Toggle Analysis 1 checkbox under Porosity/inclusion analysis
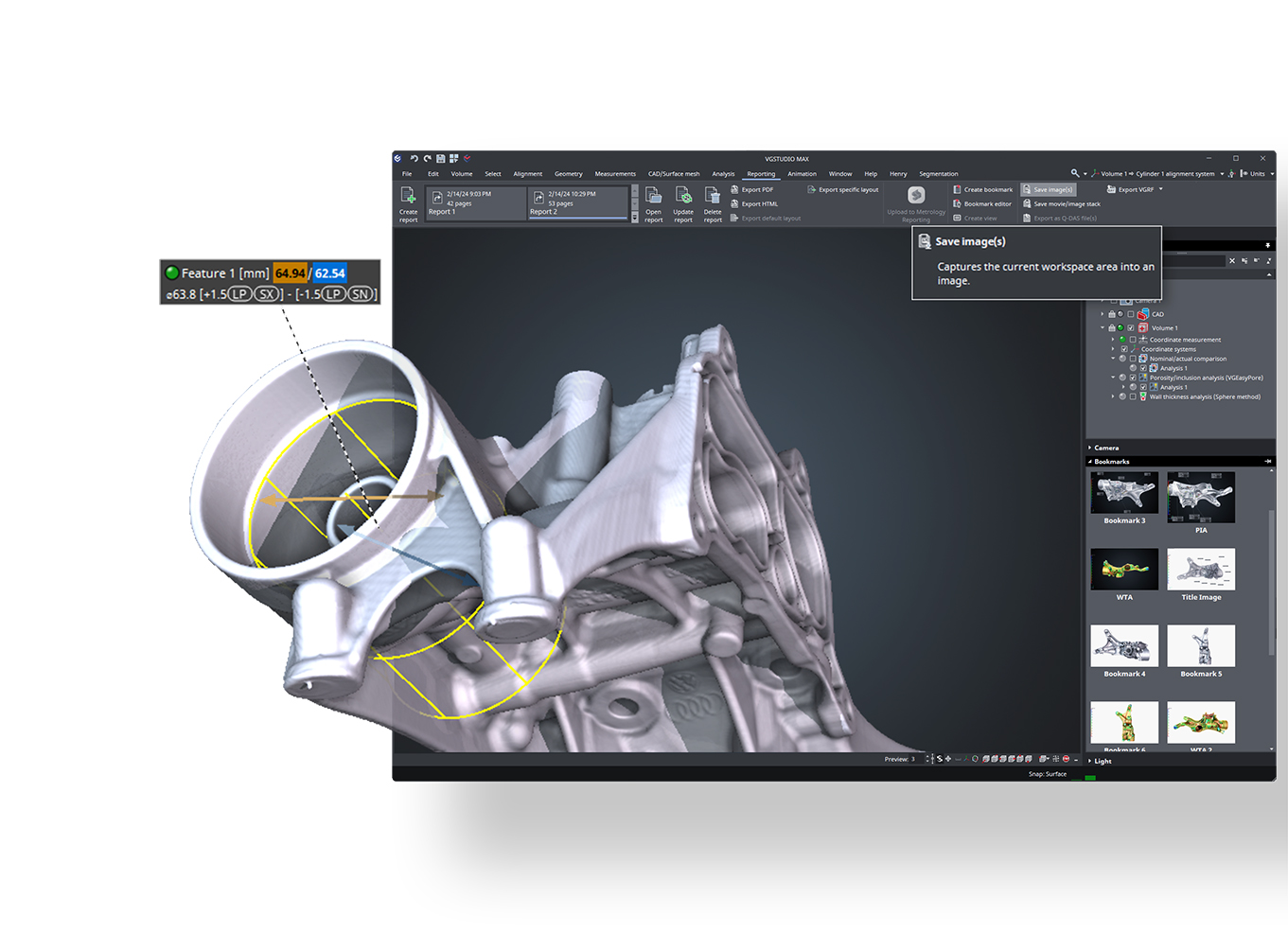This screenshot has height=933, width=1288. click(1143, 387)
